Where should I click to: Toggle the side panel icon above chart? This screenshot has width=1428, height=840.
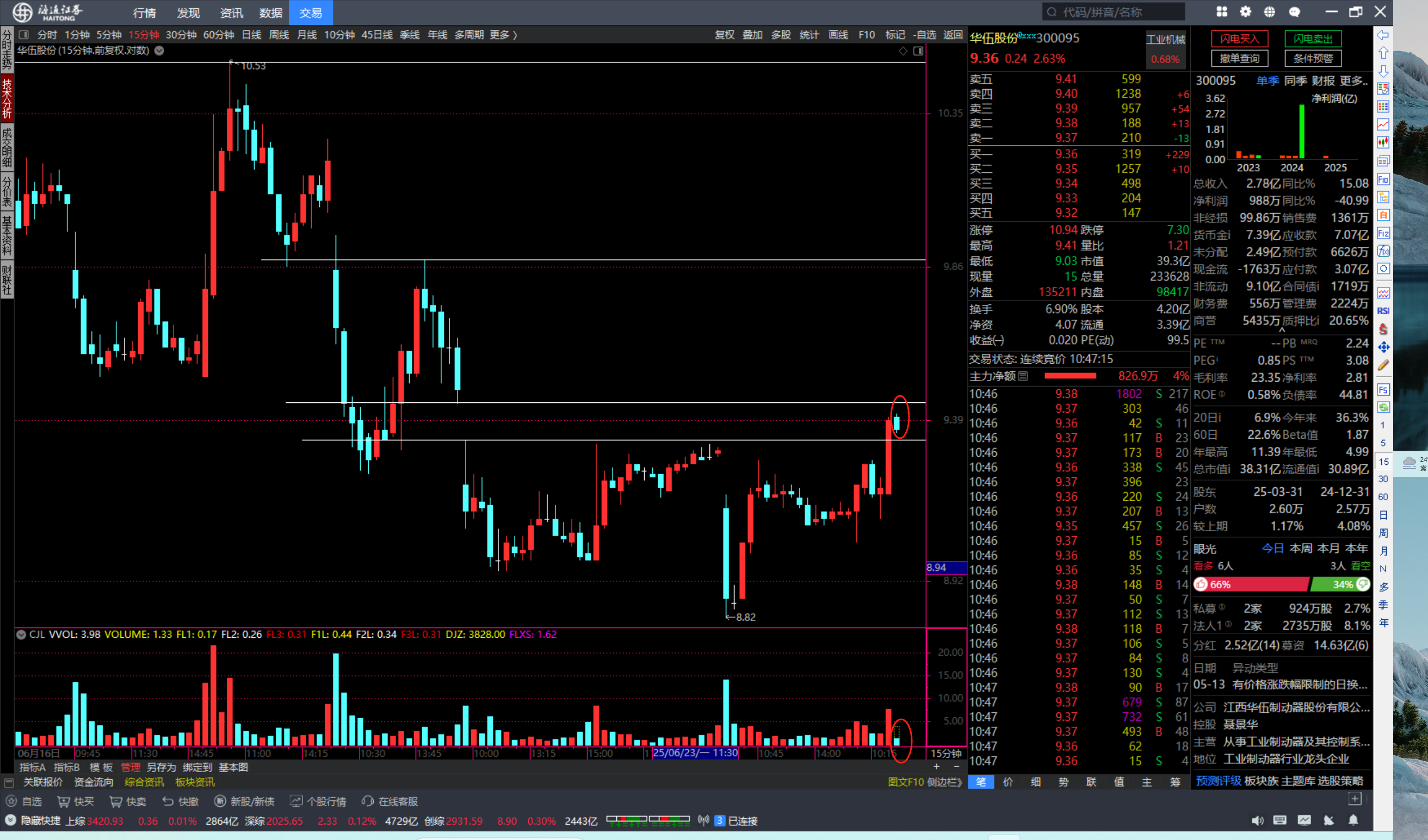[918, 51]
